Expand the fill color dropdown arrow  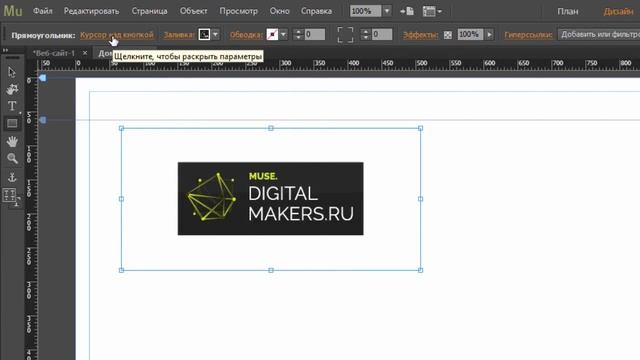click(216, 35)
